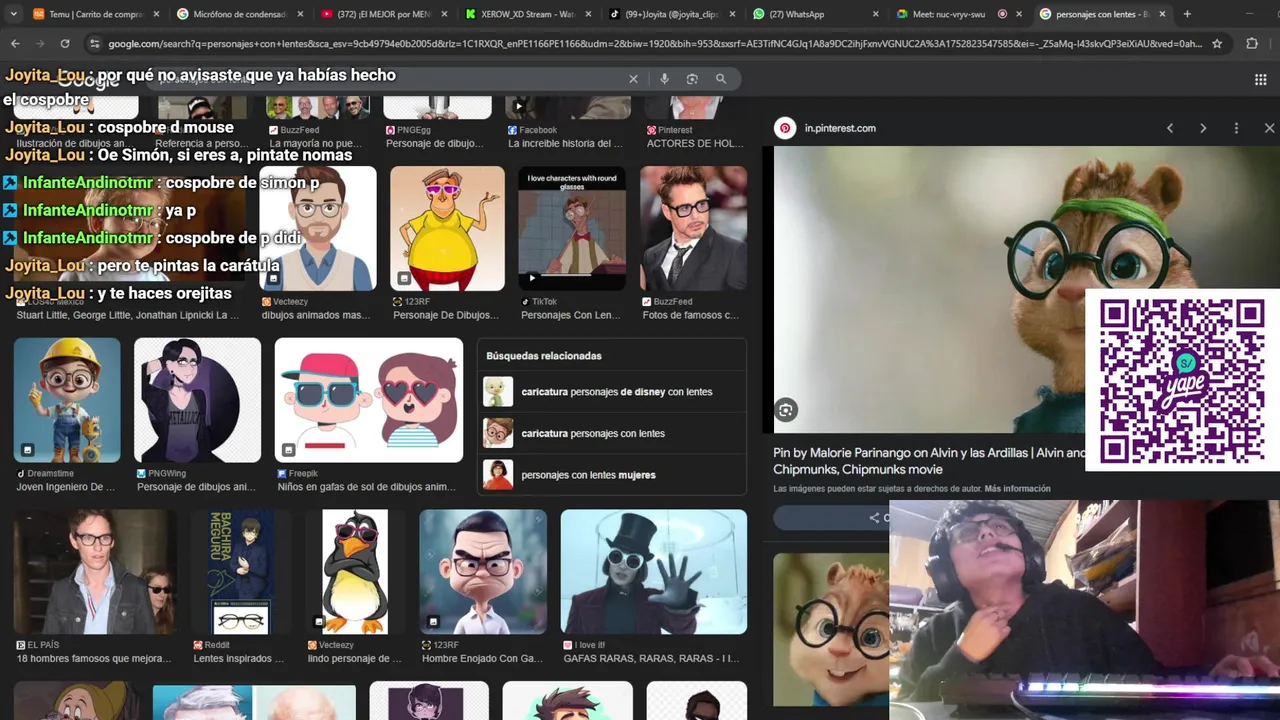
Task: Open the EL PAÍS famous men thumbnail
Action: (95, 572)
